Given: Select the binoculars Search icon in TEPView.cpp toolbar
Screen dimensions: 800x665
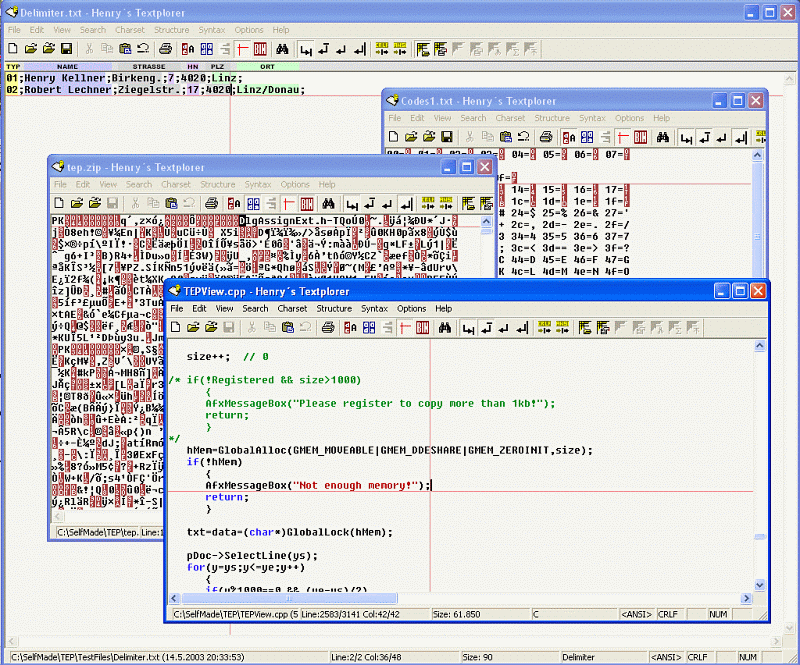Looking at the screenshot, I should pos(444,327).
